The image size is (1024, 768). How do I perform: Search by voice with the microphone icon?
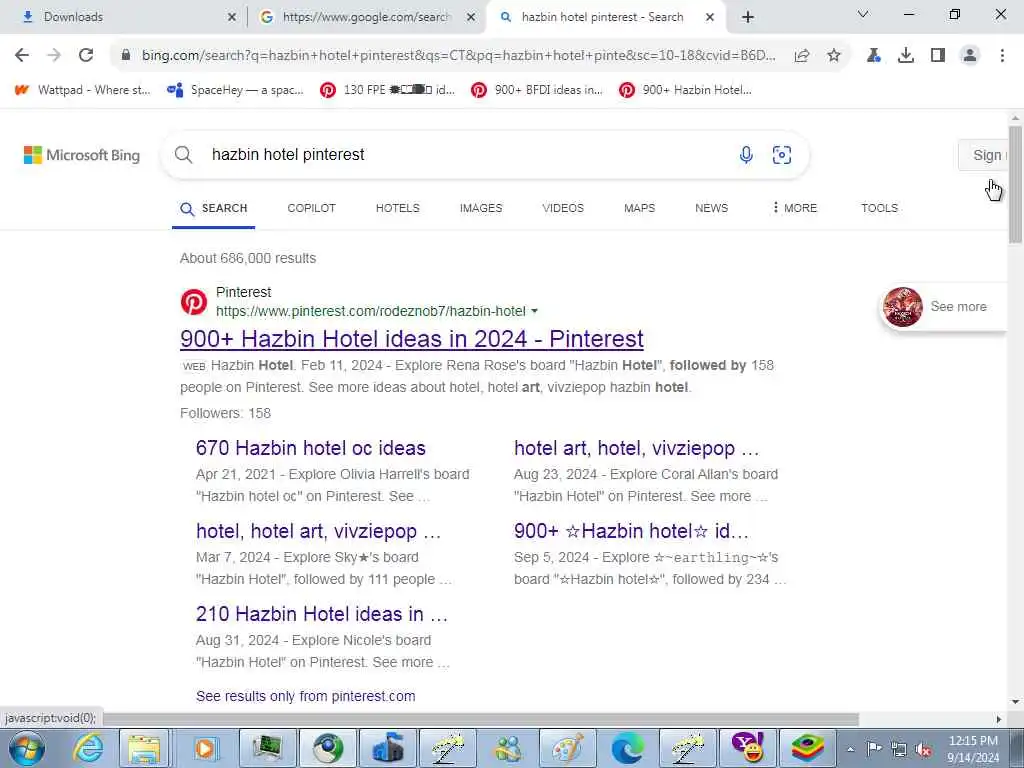tap(746, 155)
